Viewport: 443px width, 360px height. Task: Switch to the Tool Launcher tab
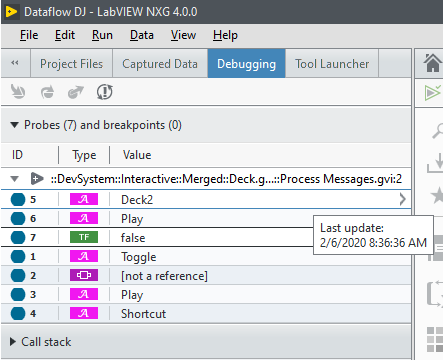coord(332,63)
